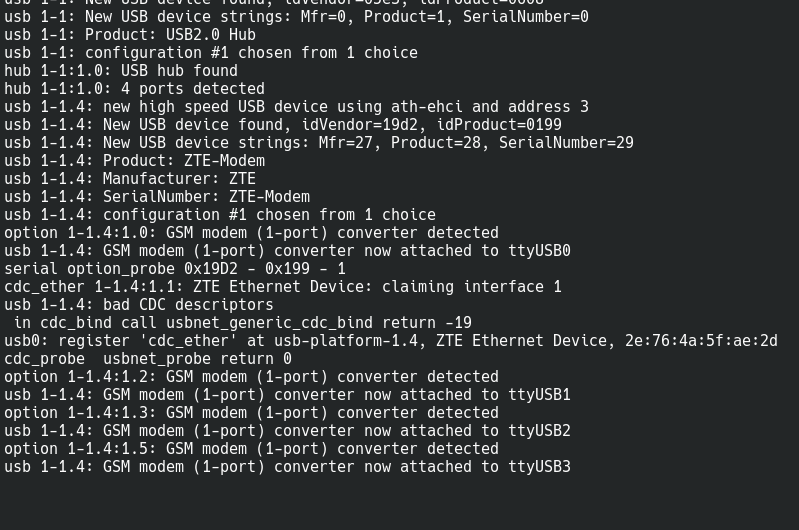
Task: Click the 'SerialNumber: ZTE-Modem' line
Action: click(x=156, y=197)
